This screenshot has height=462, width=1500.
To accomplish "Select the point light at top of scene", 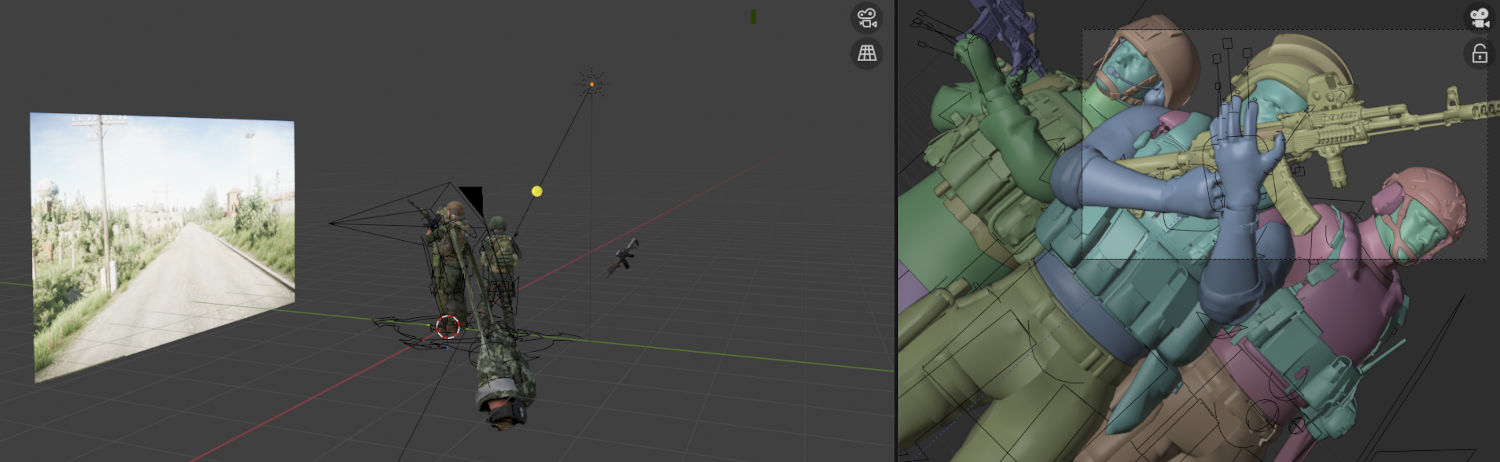I will 591,85.
